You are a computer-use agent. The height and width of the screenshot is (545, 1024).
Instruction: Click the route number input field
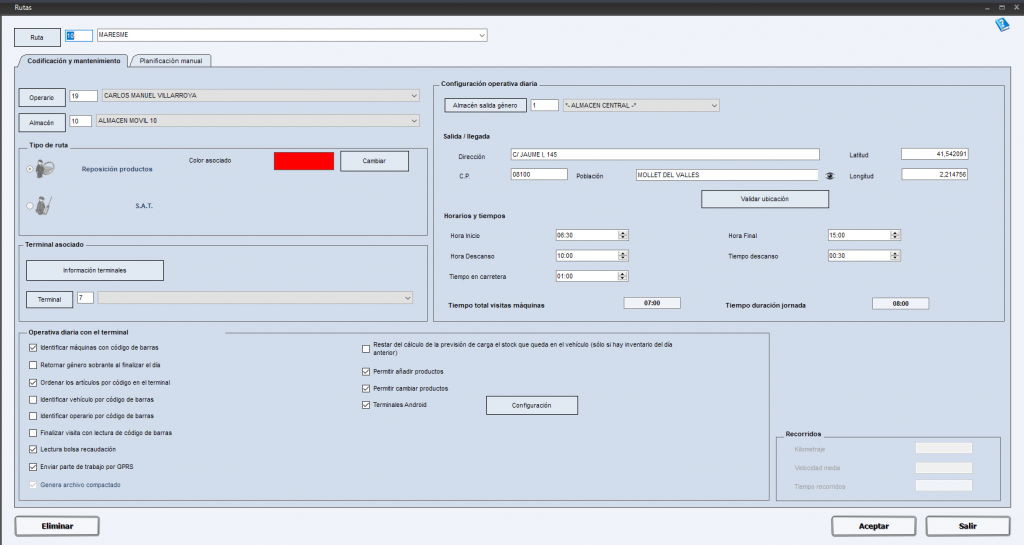point(78,35)
